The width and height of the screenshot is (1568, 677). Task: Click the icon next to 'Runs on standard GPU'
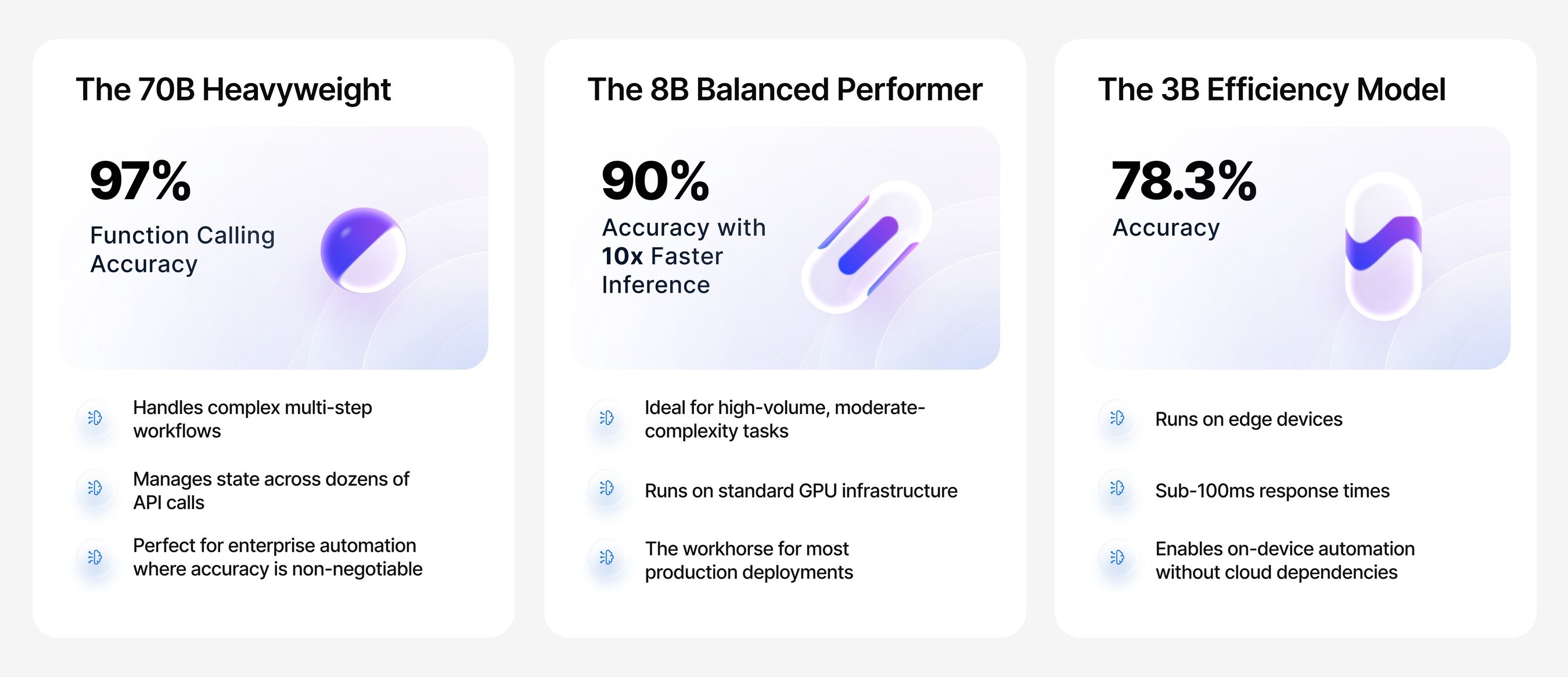[x=607, y=488]
